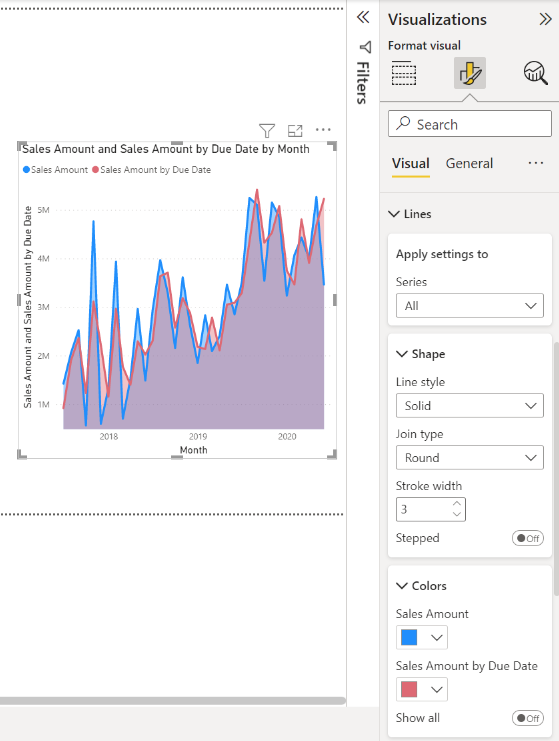Click the filter funnel icon above chart
Image resolution: width=559 pixels, height=741 pixels.
(x=267, y=130)
